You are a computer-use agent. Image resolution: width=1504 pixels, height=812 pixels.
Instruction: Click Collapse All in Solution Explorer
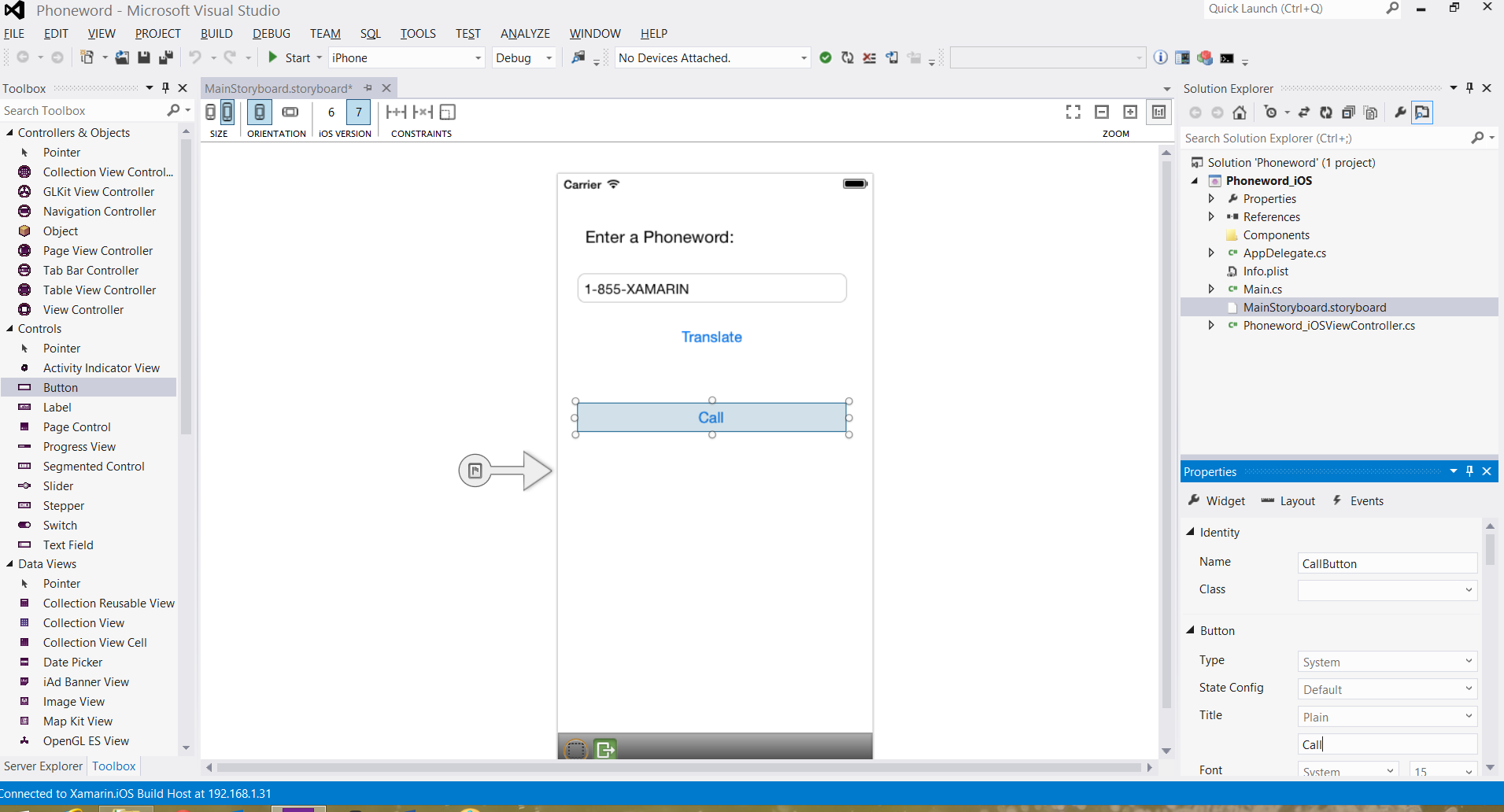(1348, 113)
